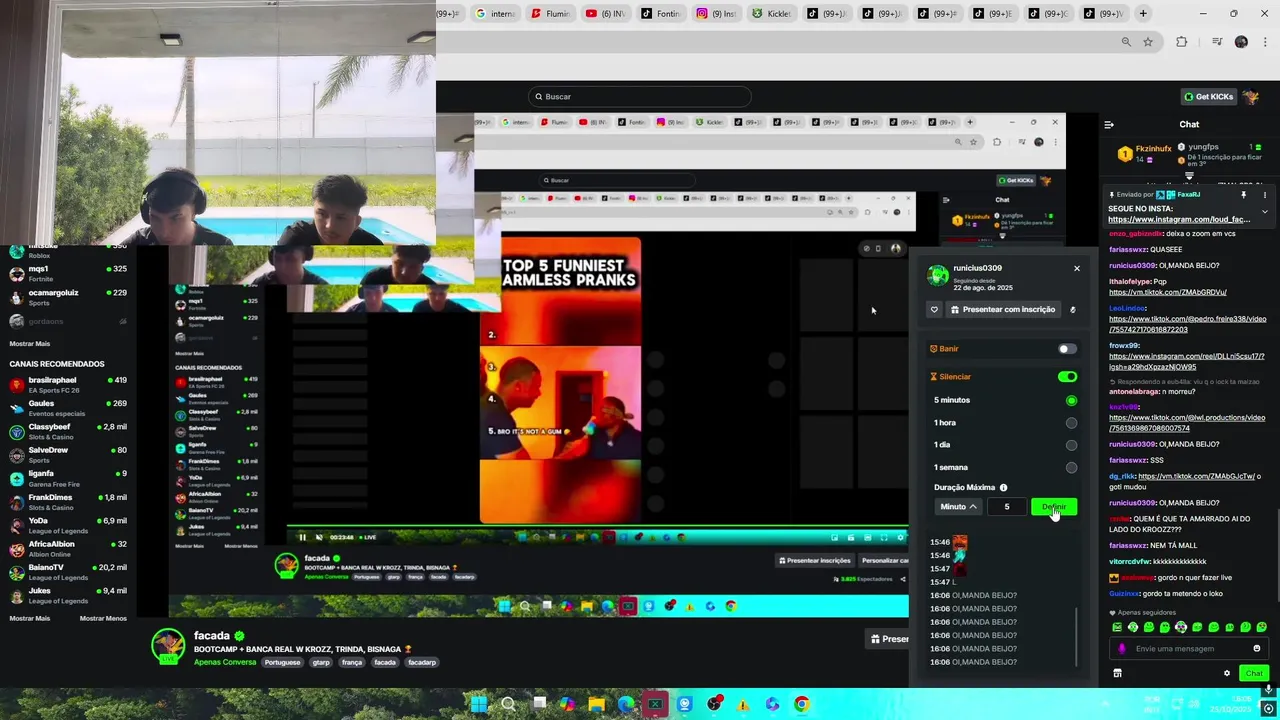Click the zoom magnifier icon in address bar
Image resolution: width=1280 pixels, height=720 pixels.
click(1126, 42)
